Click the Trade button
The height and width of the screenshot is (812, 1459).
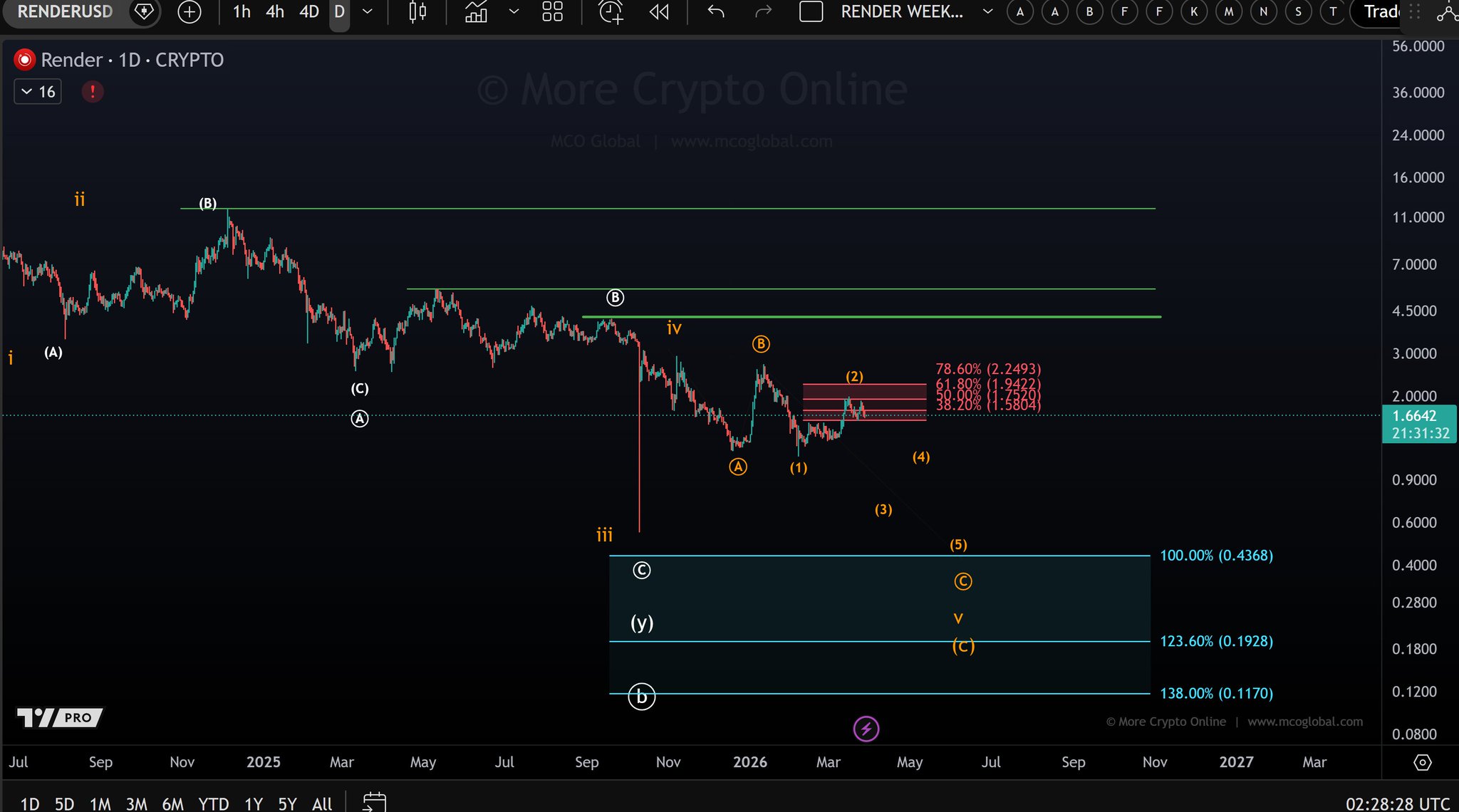1380,11
